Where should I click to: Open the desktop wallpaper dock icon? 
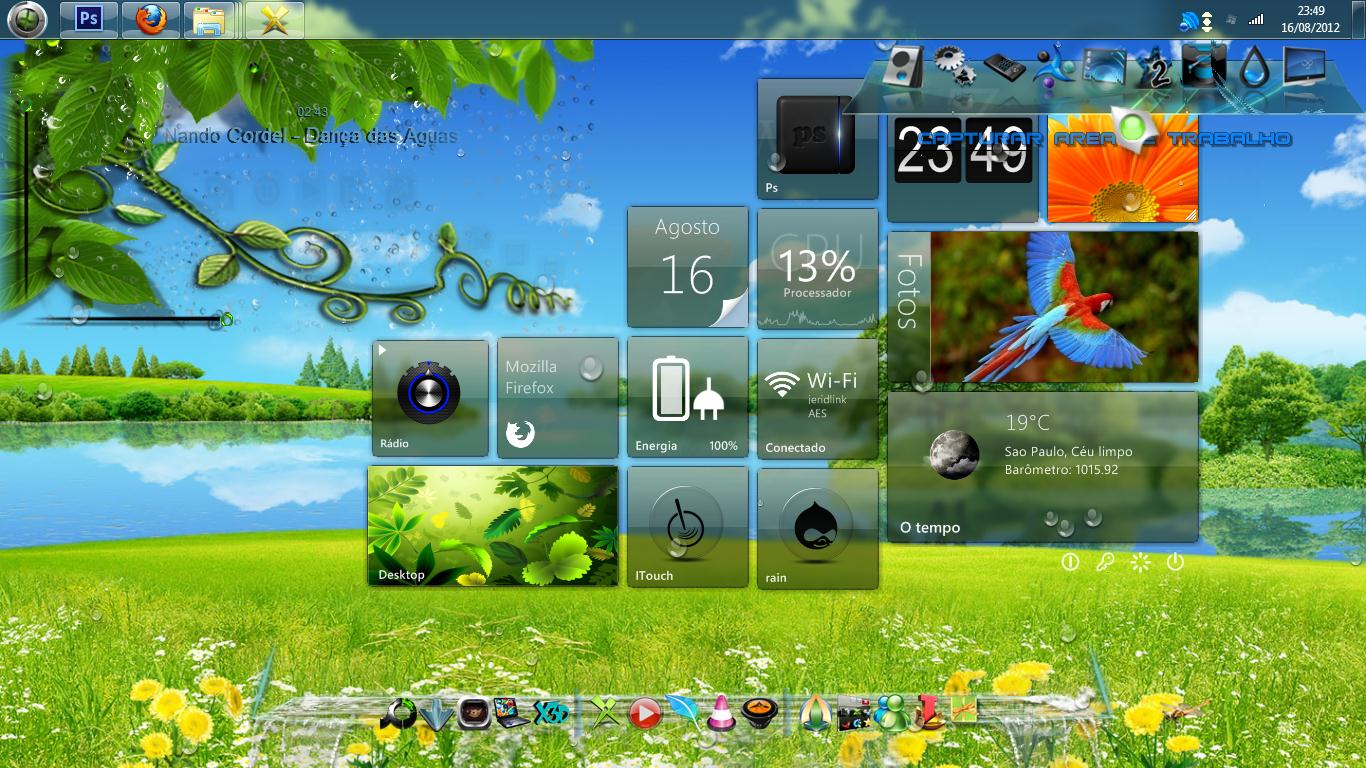coord(1104,66)
